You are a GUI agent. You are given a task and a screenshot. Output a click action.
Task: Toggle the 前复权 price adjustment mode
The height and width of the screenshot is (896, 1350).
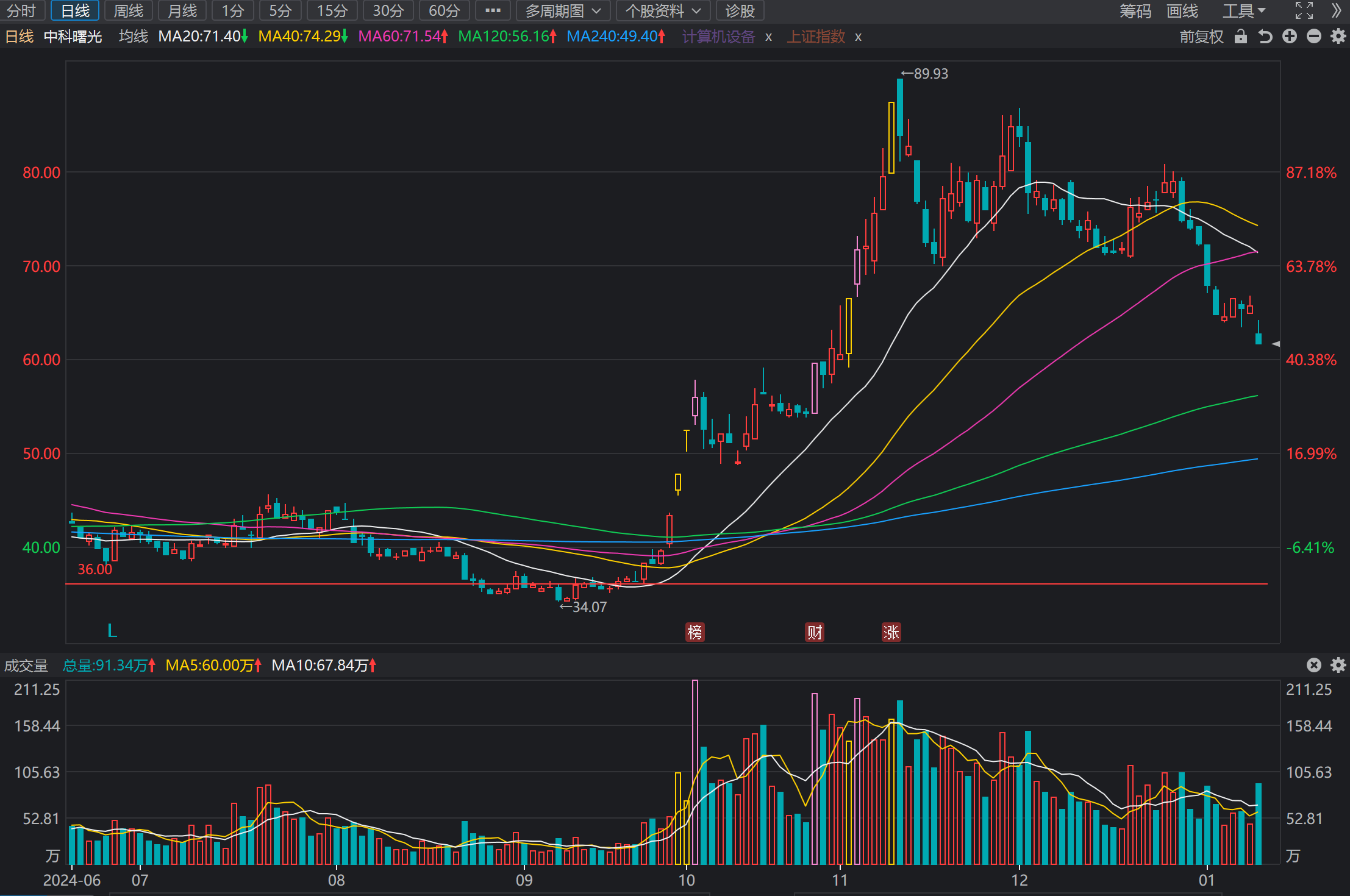[x=1201, y=37]
